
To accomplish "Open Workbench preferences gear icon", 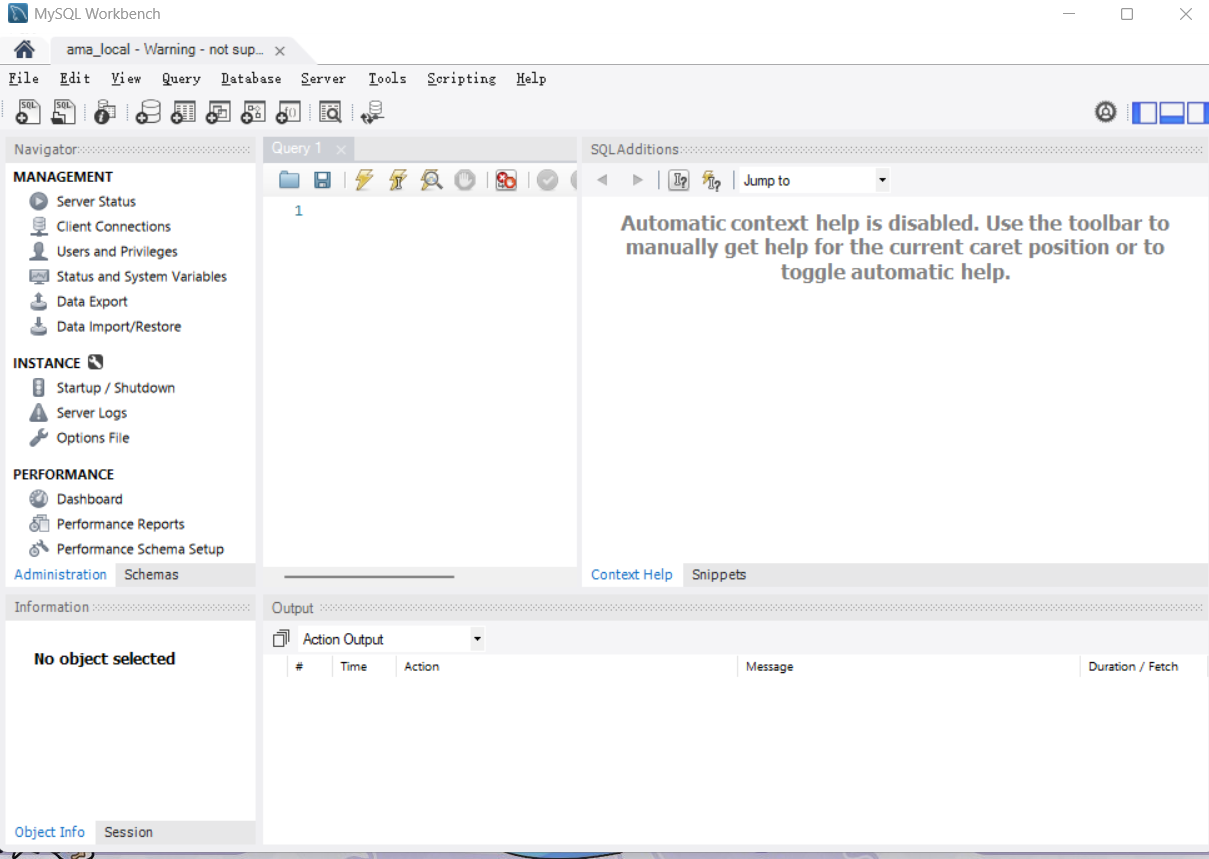I will pos(1105,112).
